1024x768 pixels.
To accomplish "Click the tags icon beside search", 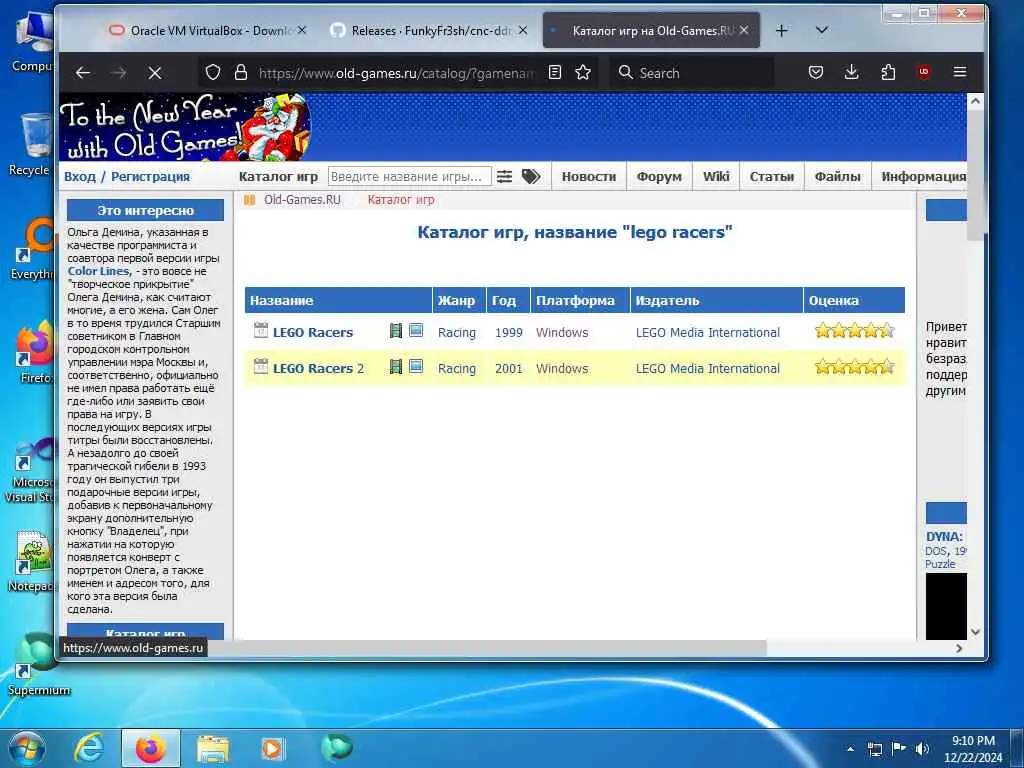I will click(x=531, y=176).
